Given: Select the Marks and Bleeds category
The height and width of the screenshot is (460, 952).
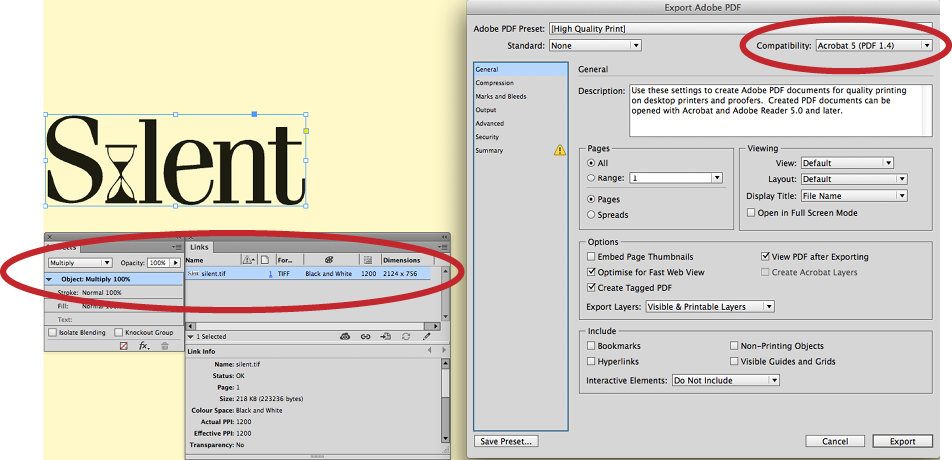Looking at the screenshot, I should tap(521, 96).
